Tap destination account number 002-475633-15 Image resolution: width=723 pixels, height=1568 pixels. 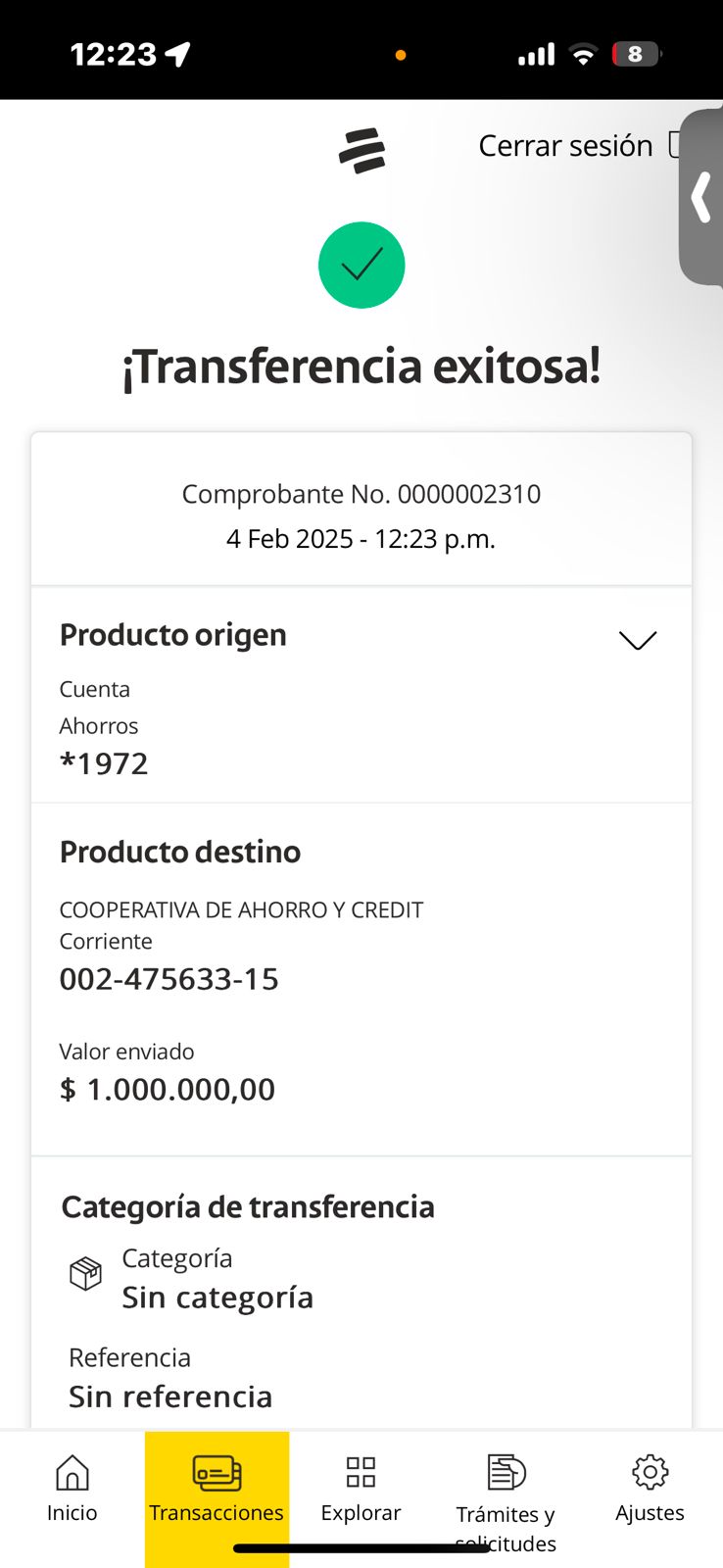pos(169,979)
